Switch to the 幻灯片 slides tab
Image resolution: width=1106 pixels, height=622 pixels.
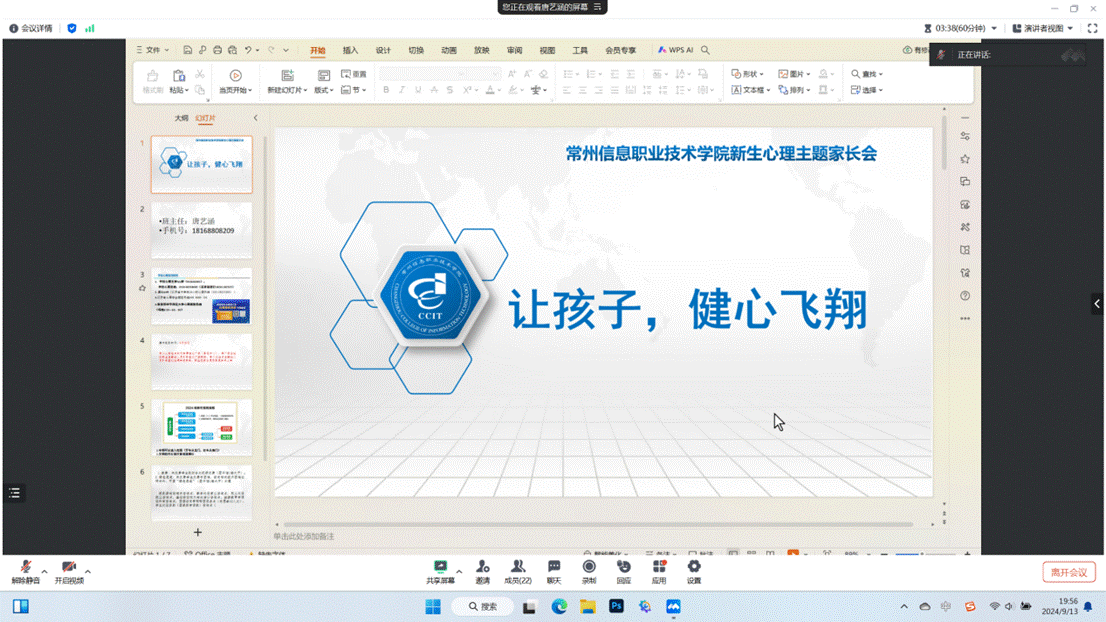click(x=205, y=118)
